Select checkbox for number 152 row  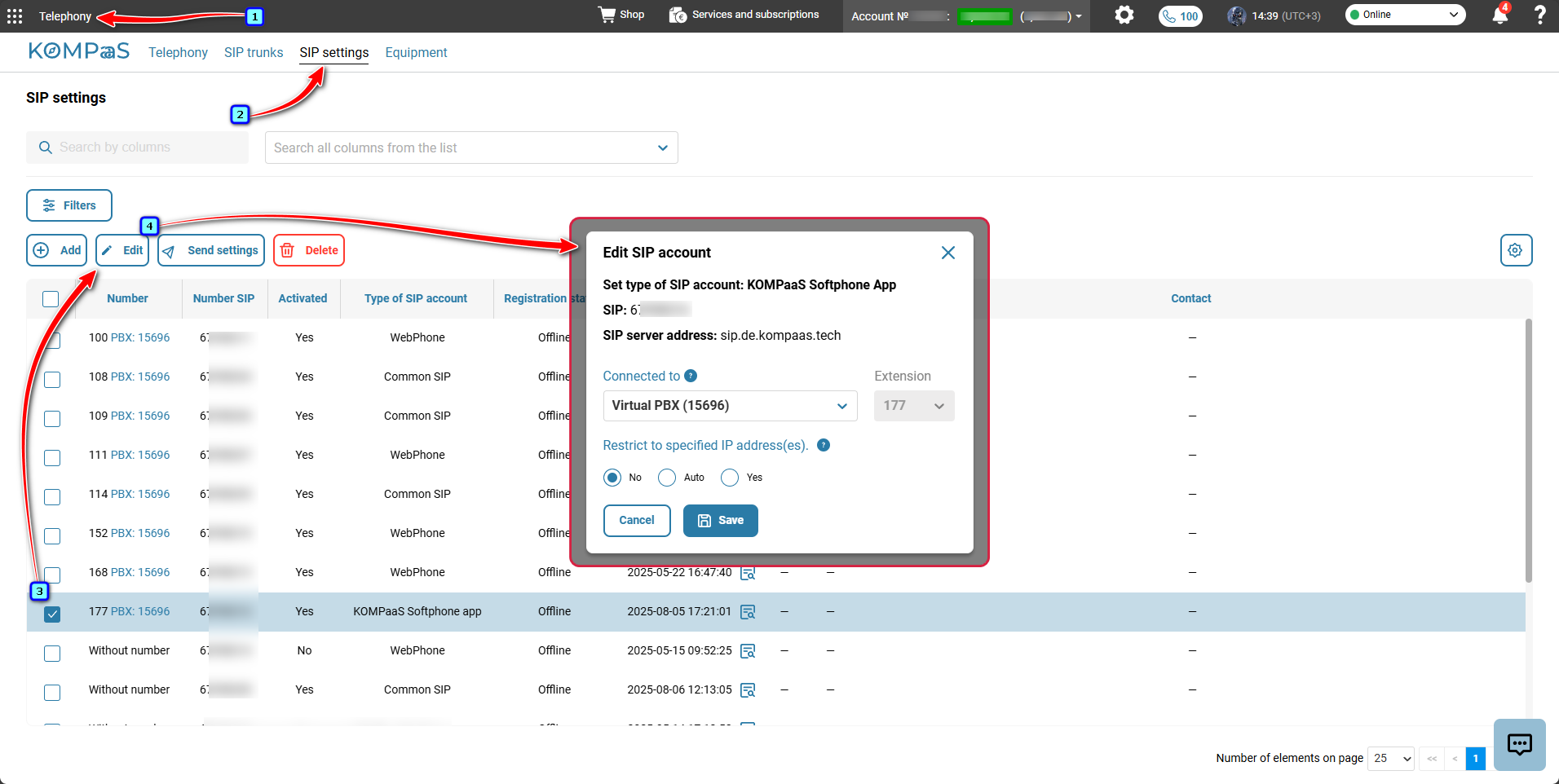[x=52, y=536]
